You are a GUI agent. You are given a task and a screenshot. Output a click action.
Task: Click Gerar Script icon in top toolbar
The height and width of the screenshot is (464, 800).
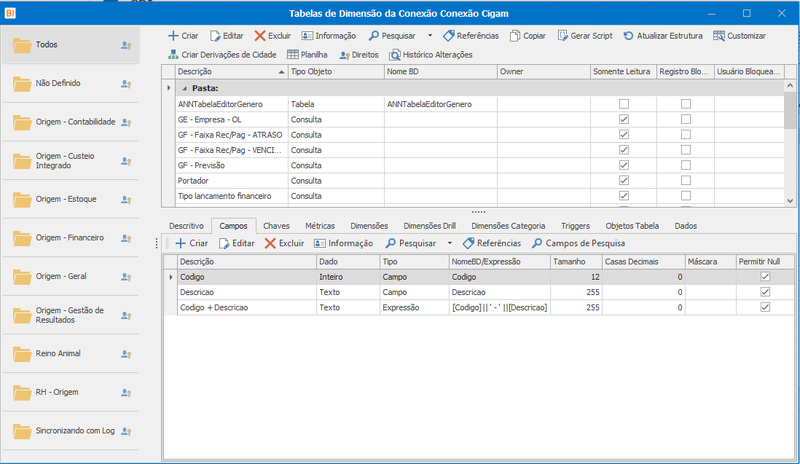coord(563,36)
